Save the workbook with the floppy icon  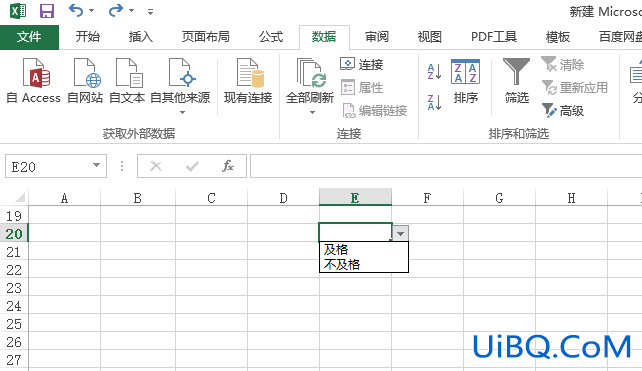click(47, 11)
